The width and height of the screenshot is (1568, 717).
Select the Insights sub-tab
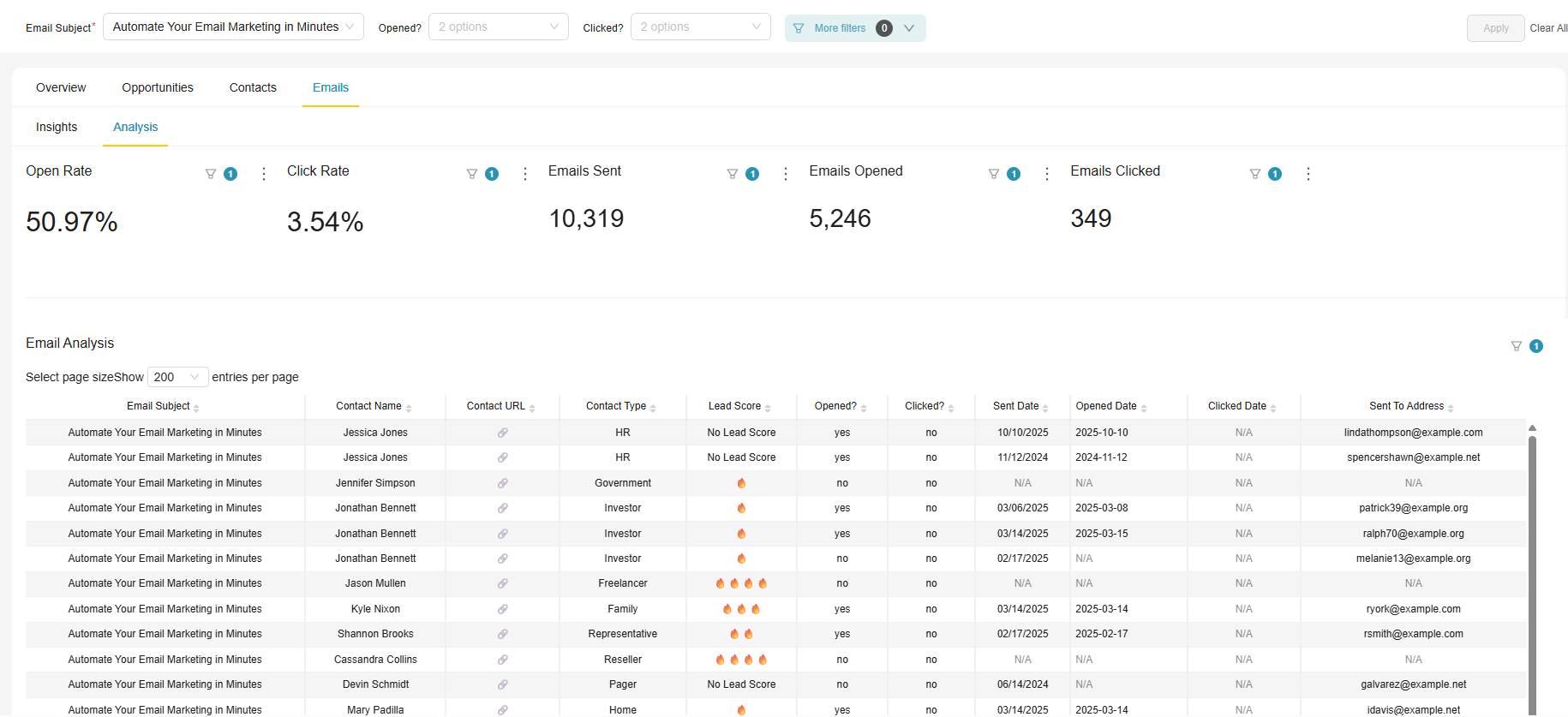coord(57,127)
